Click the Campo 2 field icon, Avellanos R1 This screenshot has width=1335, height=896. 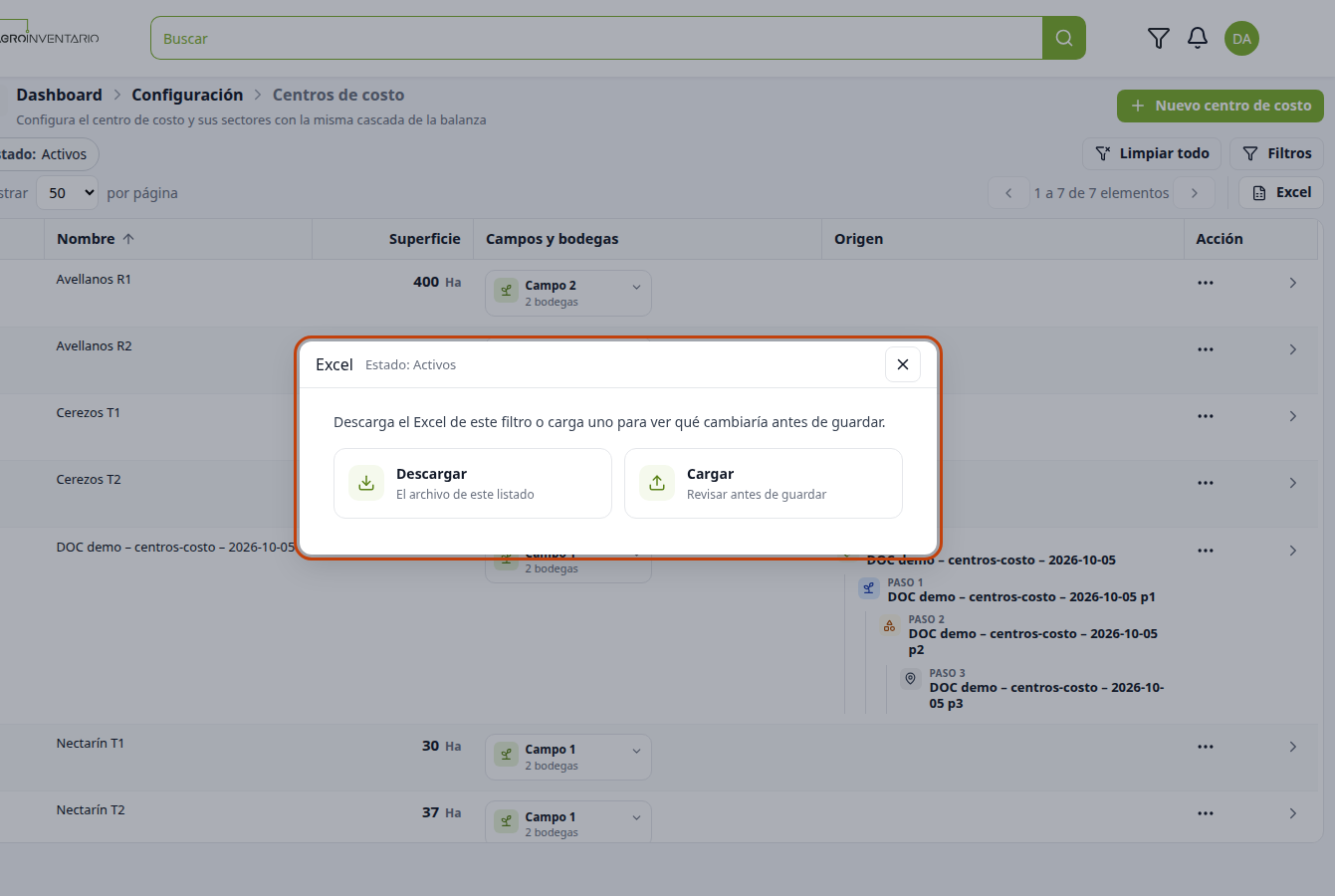506,290
